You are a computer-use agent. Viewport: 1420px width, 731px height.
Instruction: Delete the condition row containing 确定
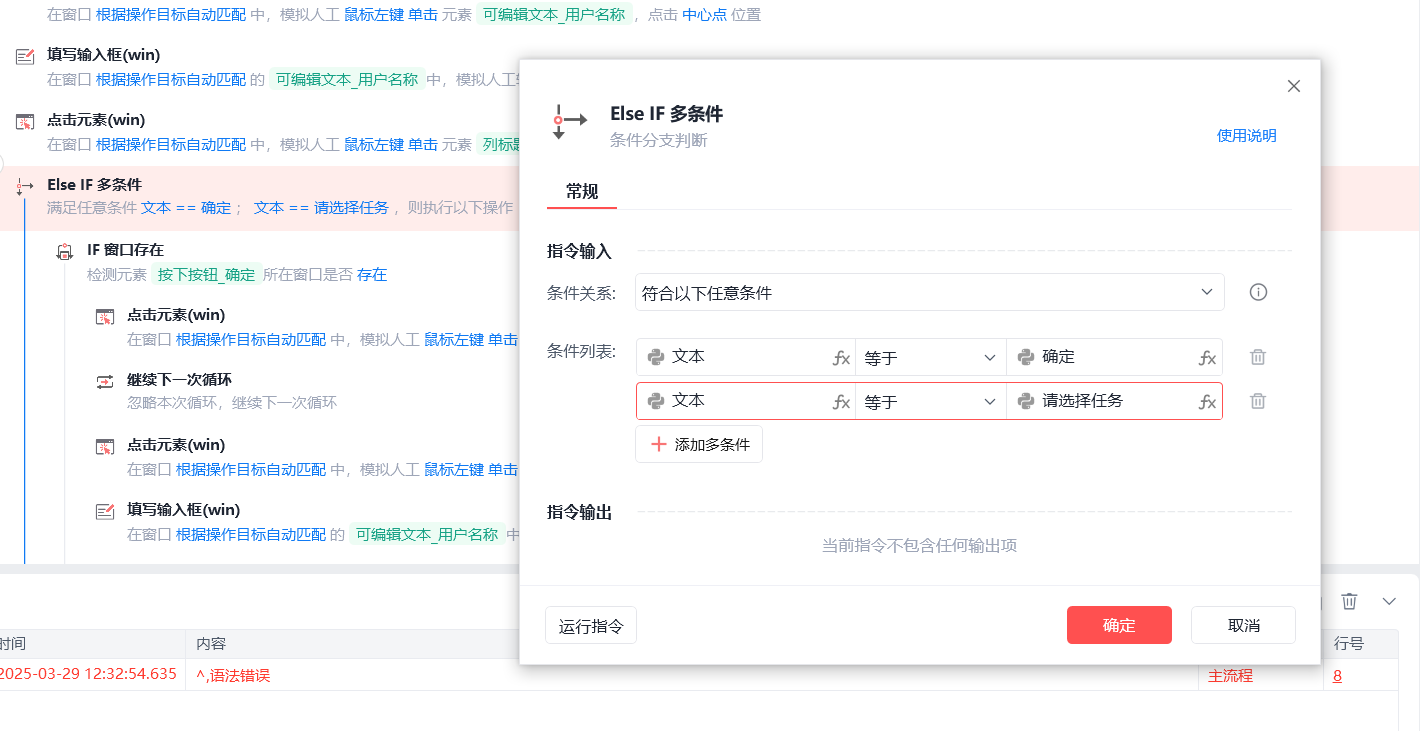click(1258, 357)
